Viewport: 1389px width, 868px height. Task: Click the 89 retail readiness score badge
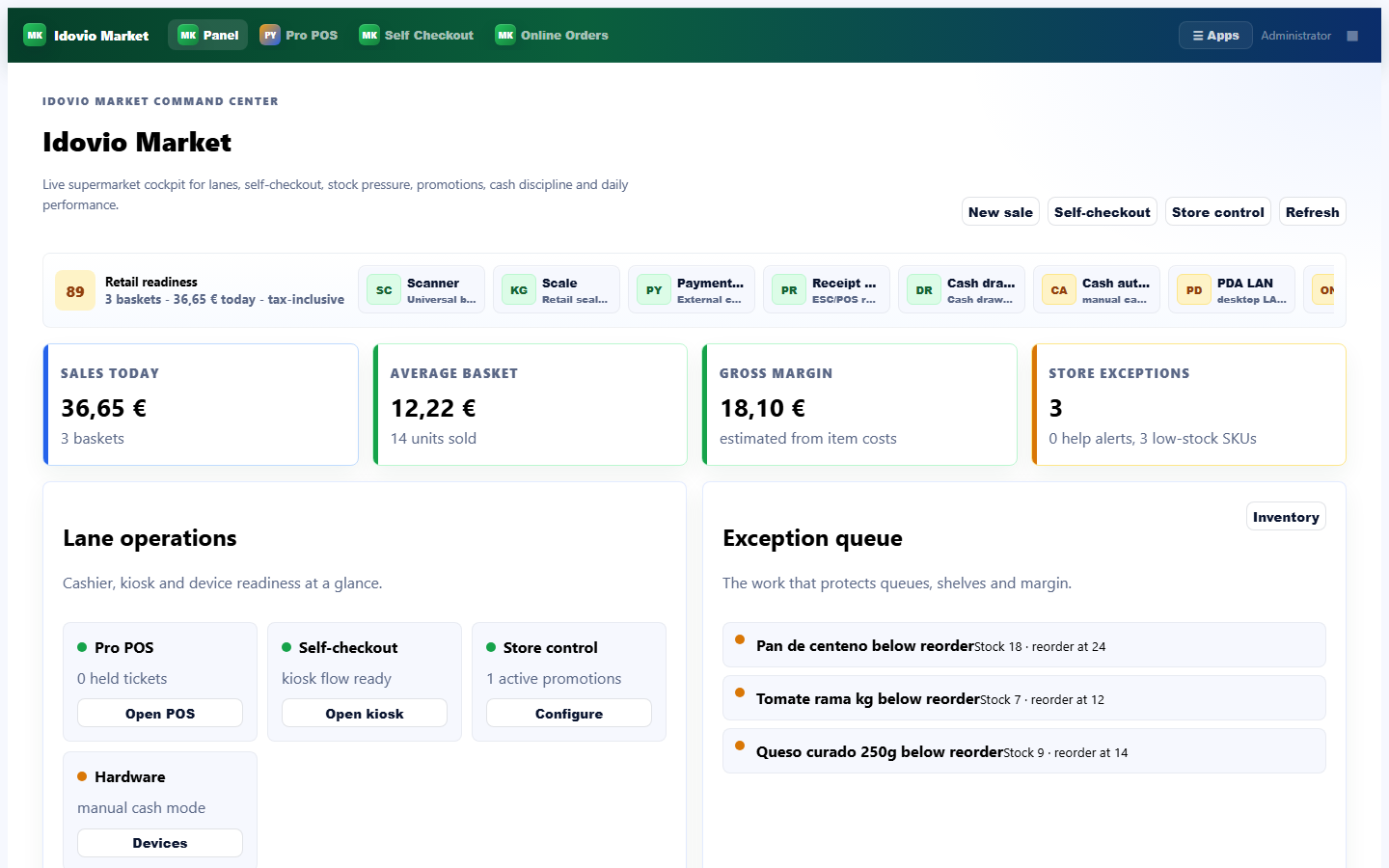[x=75, y=290]
